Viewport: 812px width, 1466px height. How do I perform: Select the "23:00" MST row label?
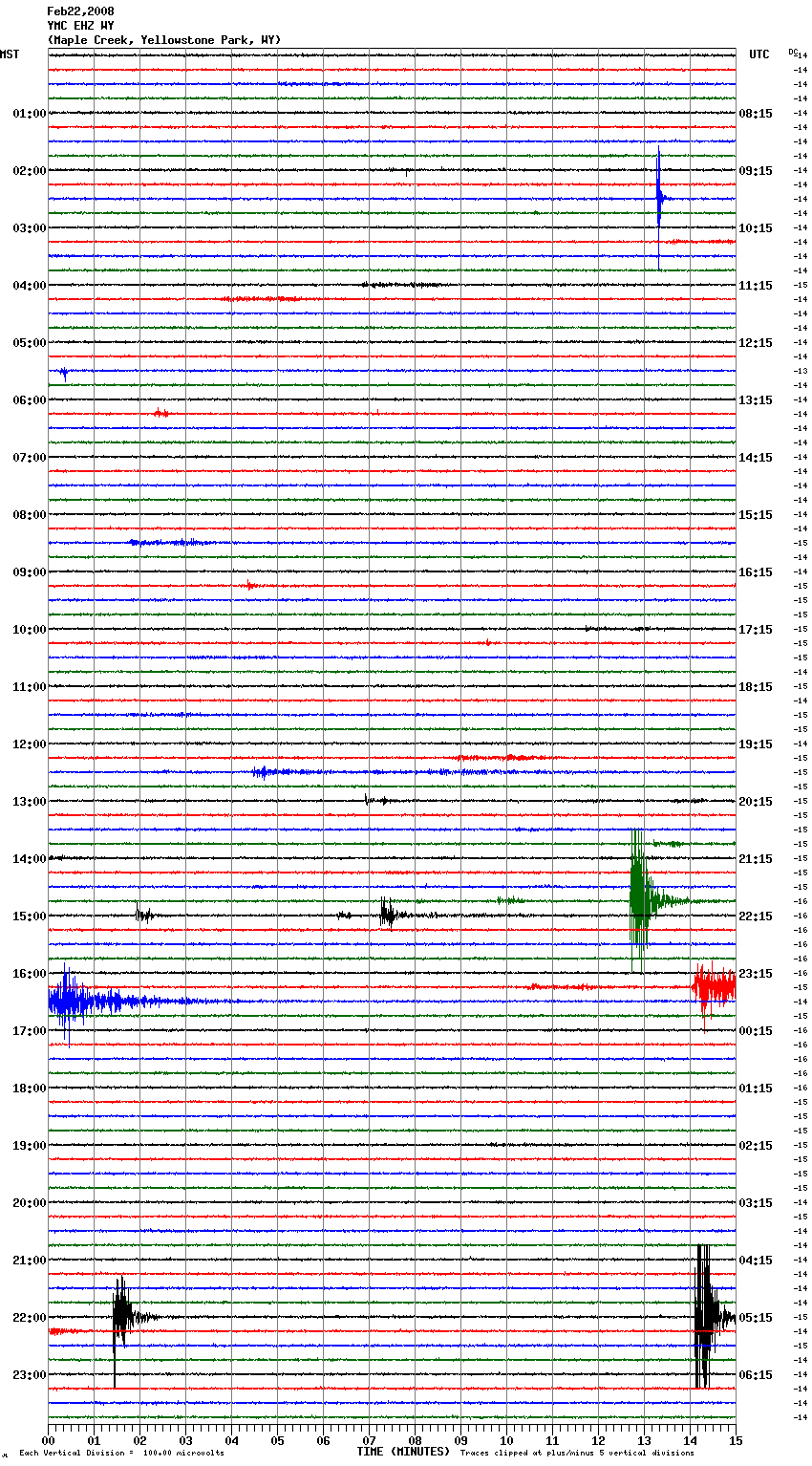pos(30,1375)
